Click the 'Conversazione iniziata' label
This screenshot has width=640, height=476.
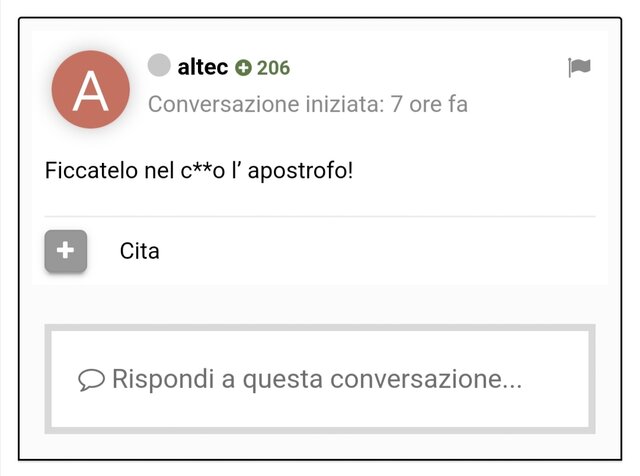click(266, 104)
